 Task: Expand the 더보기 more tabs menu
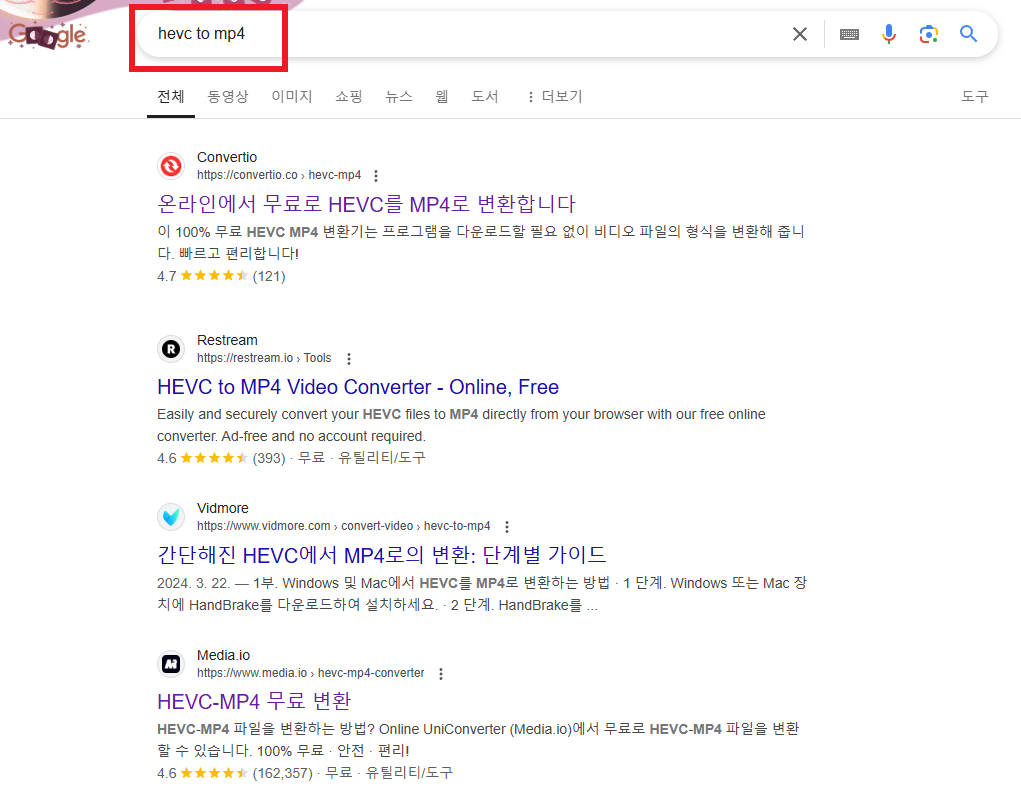point(555,96)
